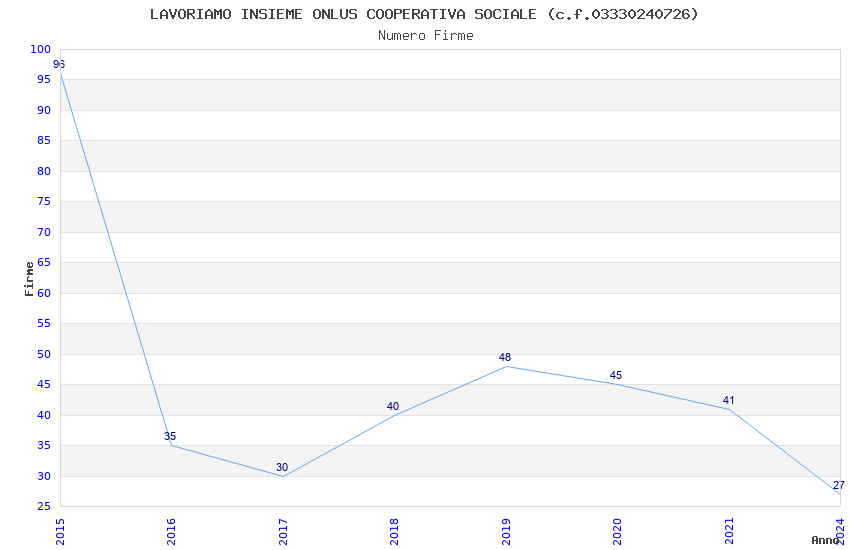Viewport: 850px width, 550px height.
Task: Click the y-axis value 90
Action: [44, 110]
